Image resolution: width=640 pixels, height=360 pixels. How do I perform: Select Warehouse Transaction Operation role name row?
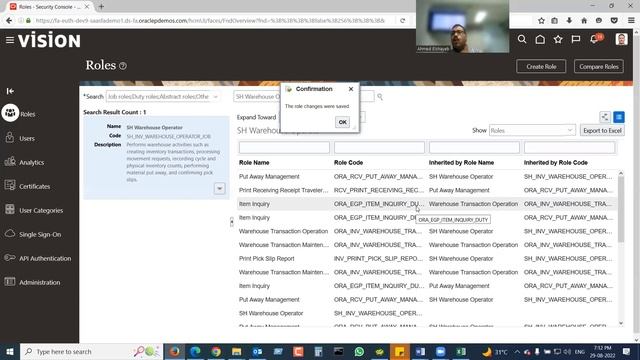click(x=426, y=231)
